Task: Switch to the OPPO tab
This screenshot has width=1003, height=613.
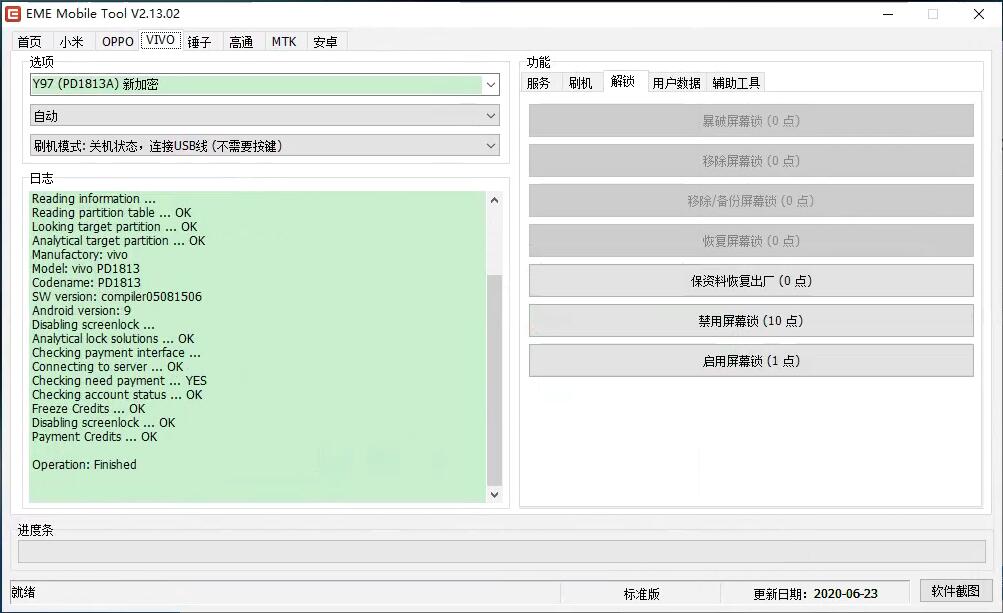Action: coord(118,42)
